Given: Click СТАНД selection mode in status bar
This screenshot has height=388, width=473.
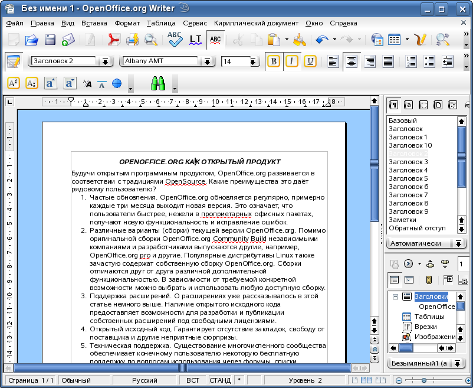Looking at the screenshot, I should (220, 380).
